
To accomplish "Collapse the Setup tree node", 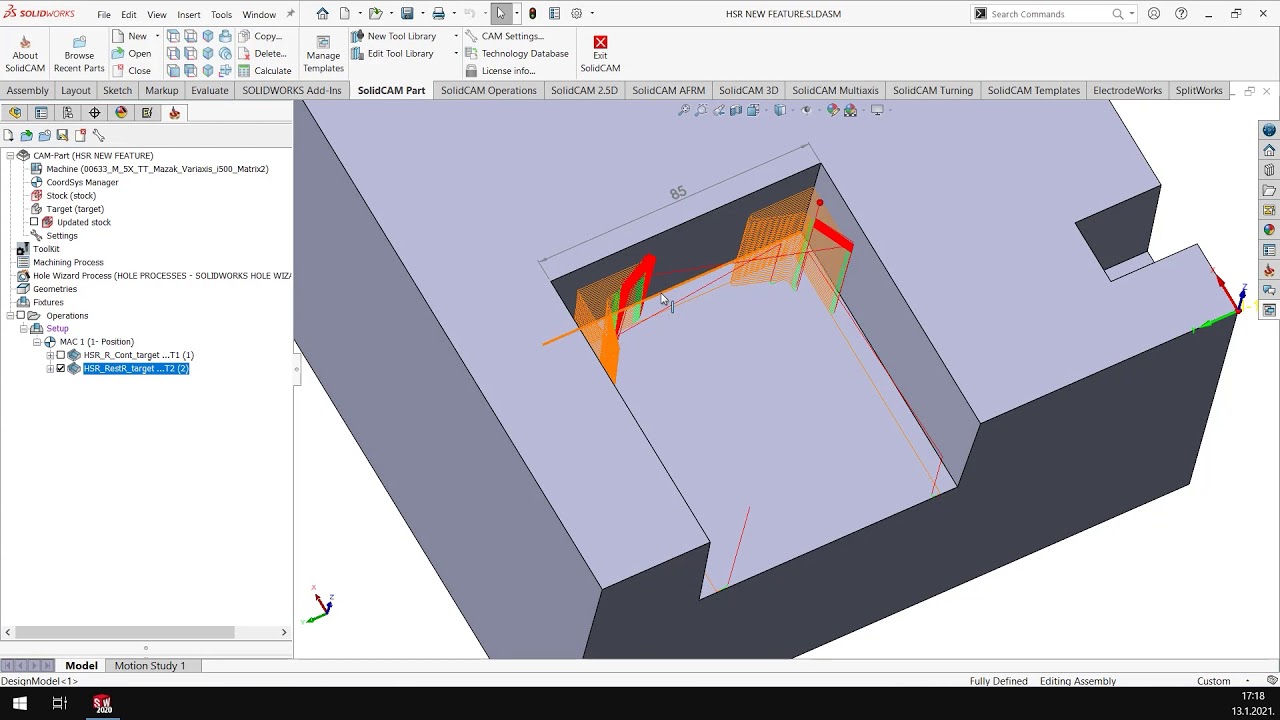I will (24, 328).
